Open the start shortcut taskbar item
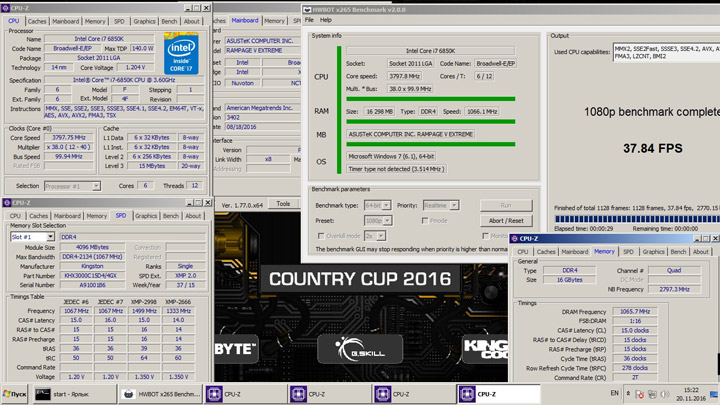Image resolution: width=720 pixels, height=405 pixels. (x=74, y=394)
